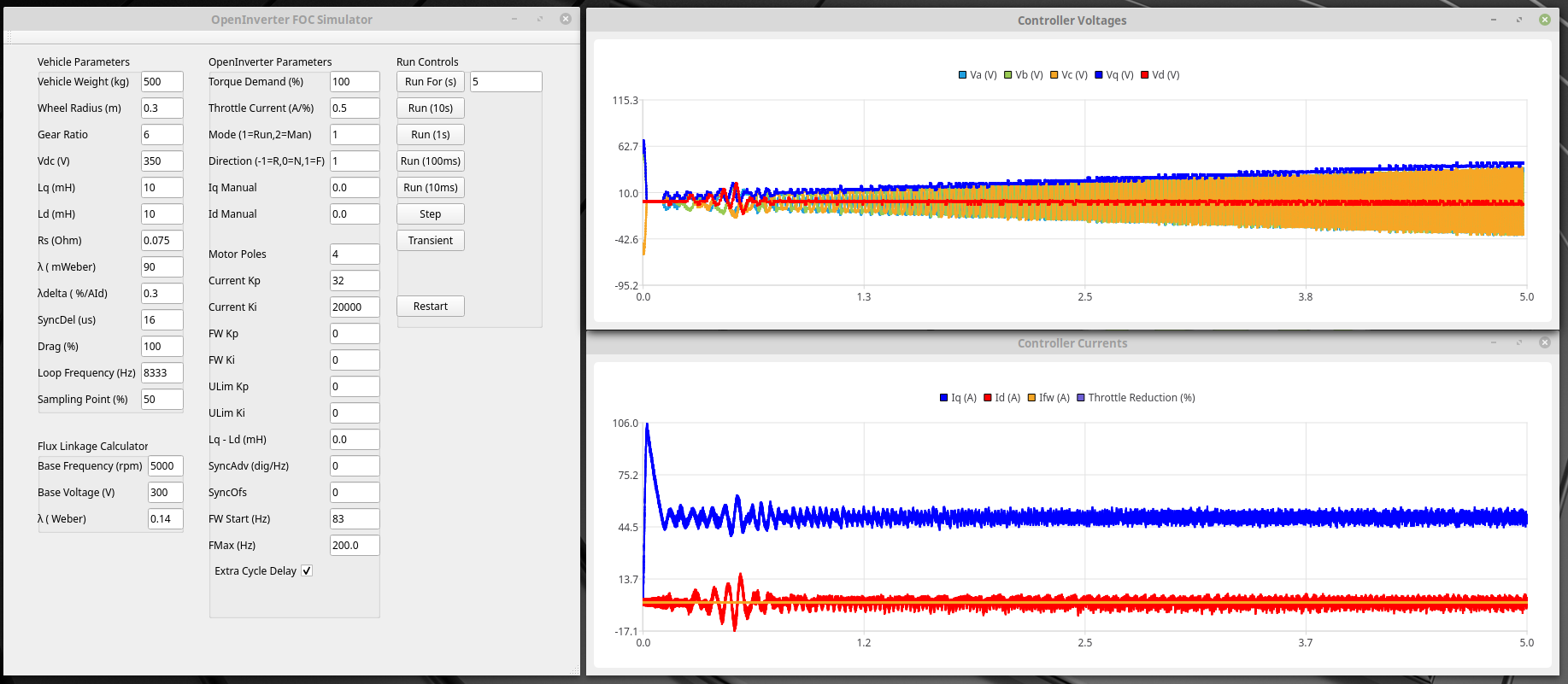Select the Current Ki input box
The width and height of the screenshot is (1568, 684).
click(354, 307)
